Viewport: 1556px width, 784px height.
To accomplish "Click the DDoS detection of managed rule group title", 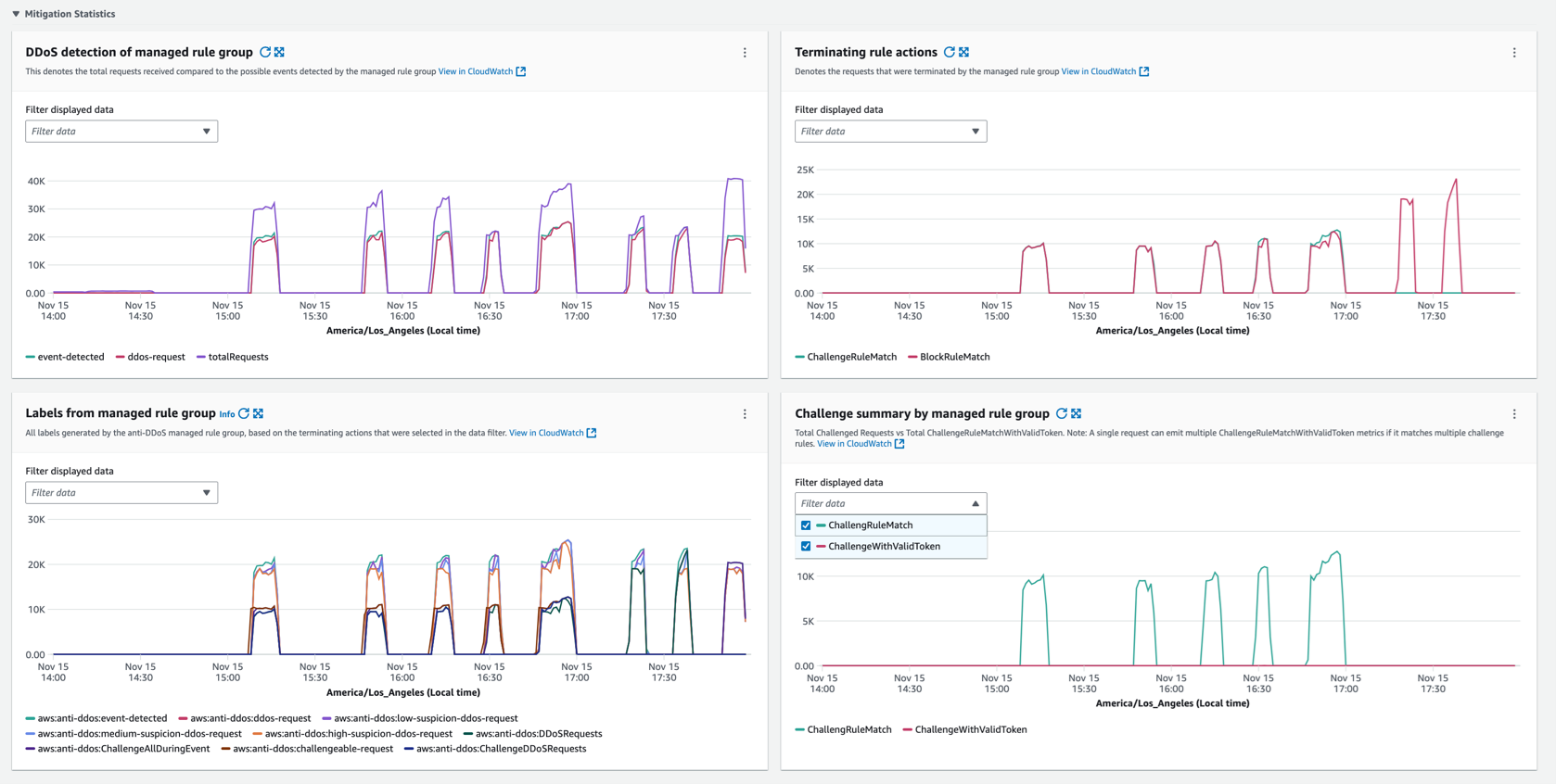I will [139, 52].
